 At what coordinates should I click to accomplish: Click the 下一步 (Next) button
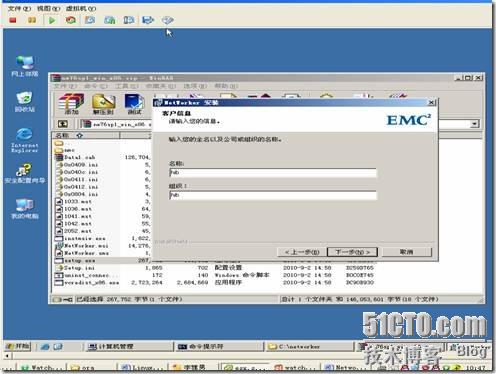click(x=352, y=252)
